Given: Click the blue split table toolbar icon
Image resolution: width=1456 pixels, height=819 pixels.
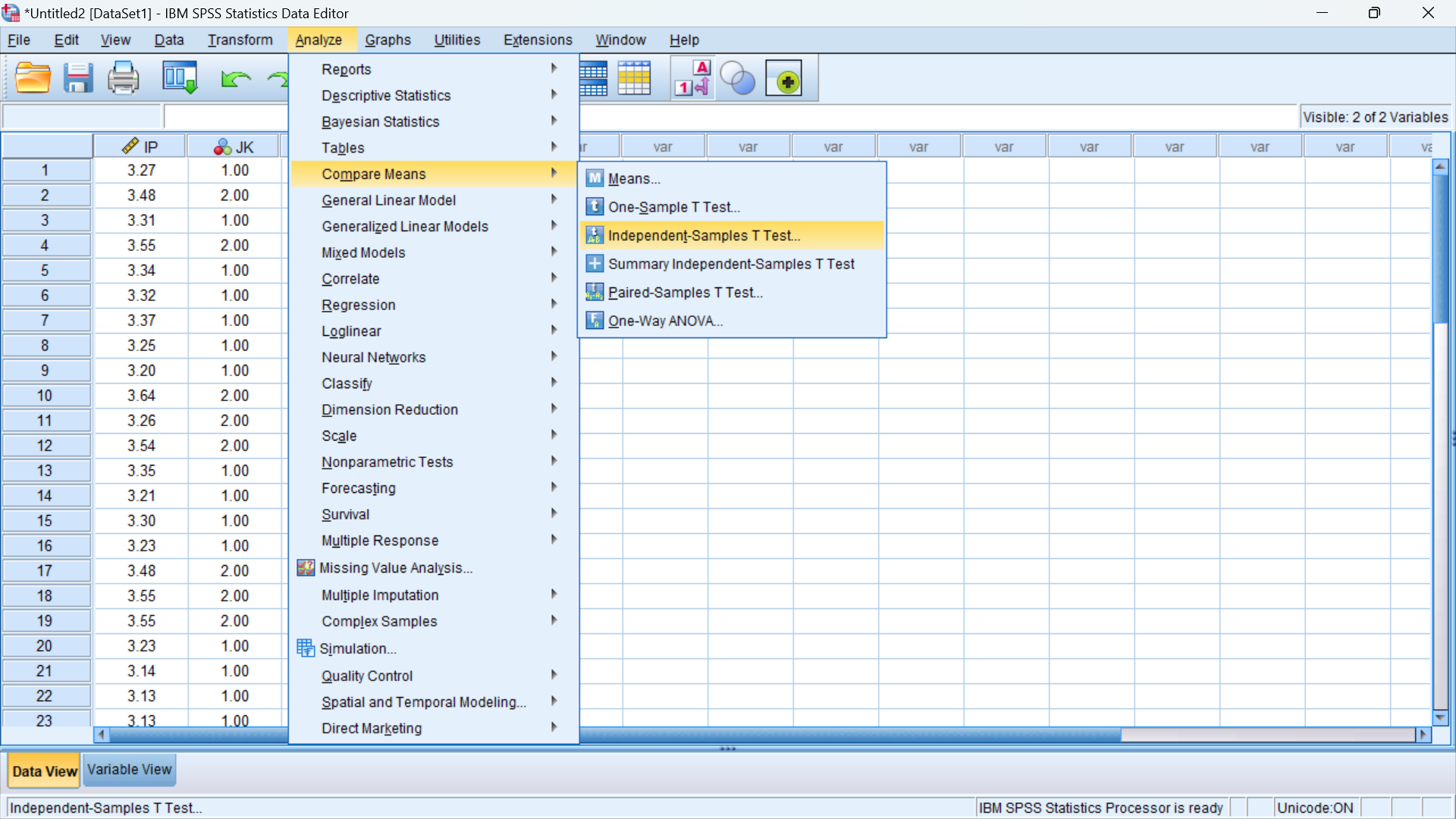Looking at the screenshot, I should [593, 79].
